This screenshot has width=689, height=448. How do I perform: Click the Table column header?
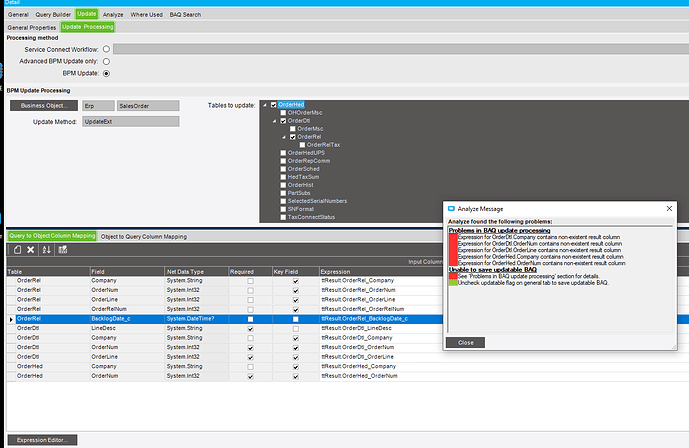point(48,272)
